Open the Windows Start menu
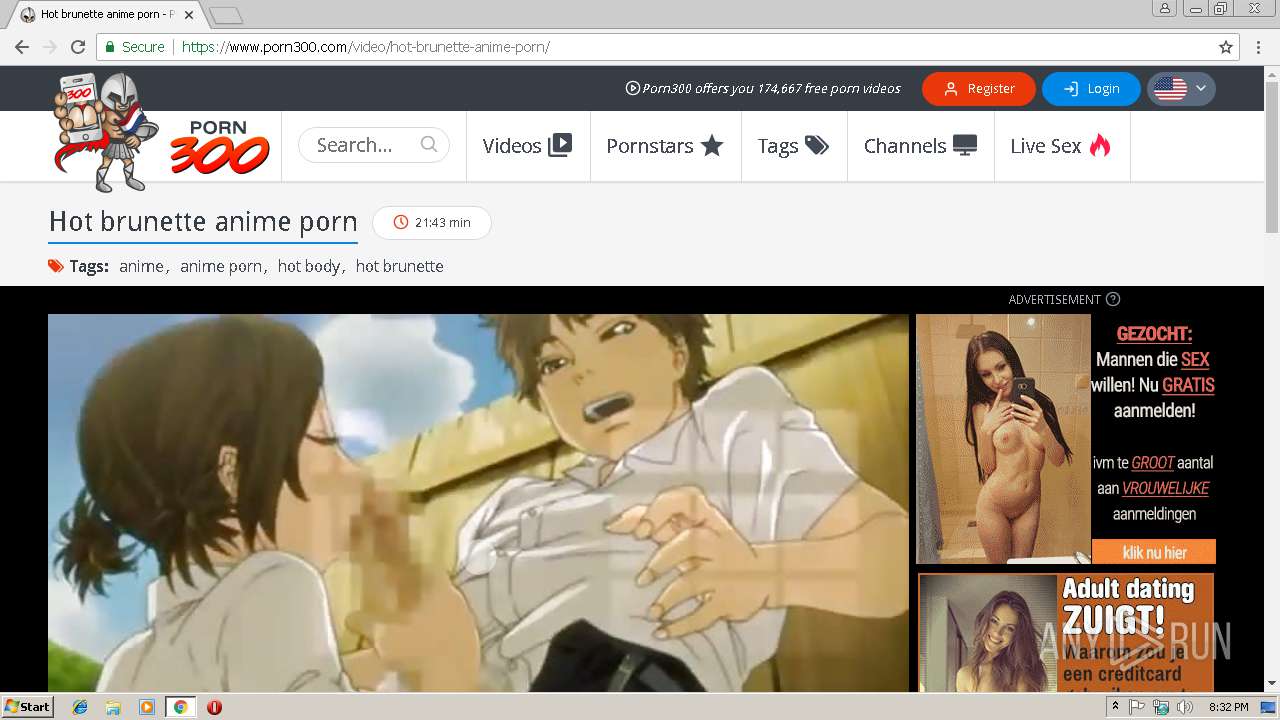Image resolution: width=1280 pixels, height=720 pixels. [27, 707]
